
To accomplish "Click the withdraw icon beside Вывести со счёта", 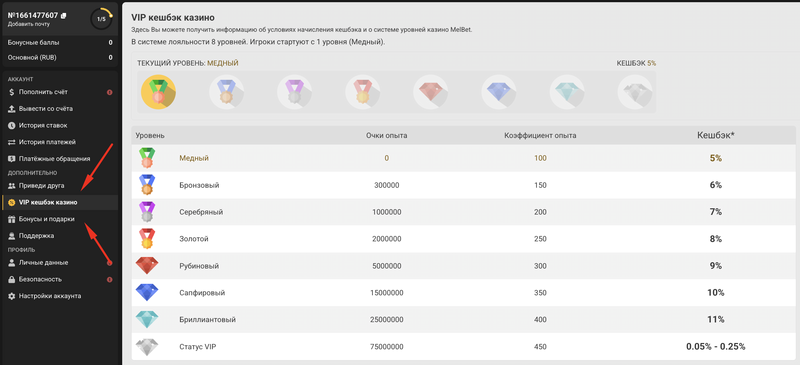I will coord(12,109).
